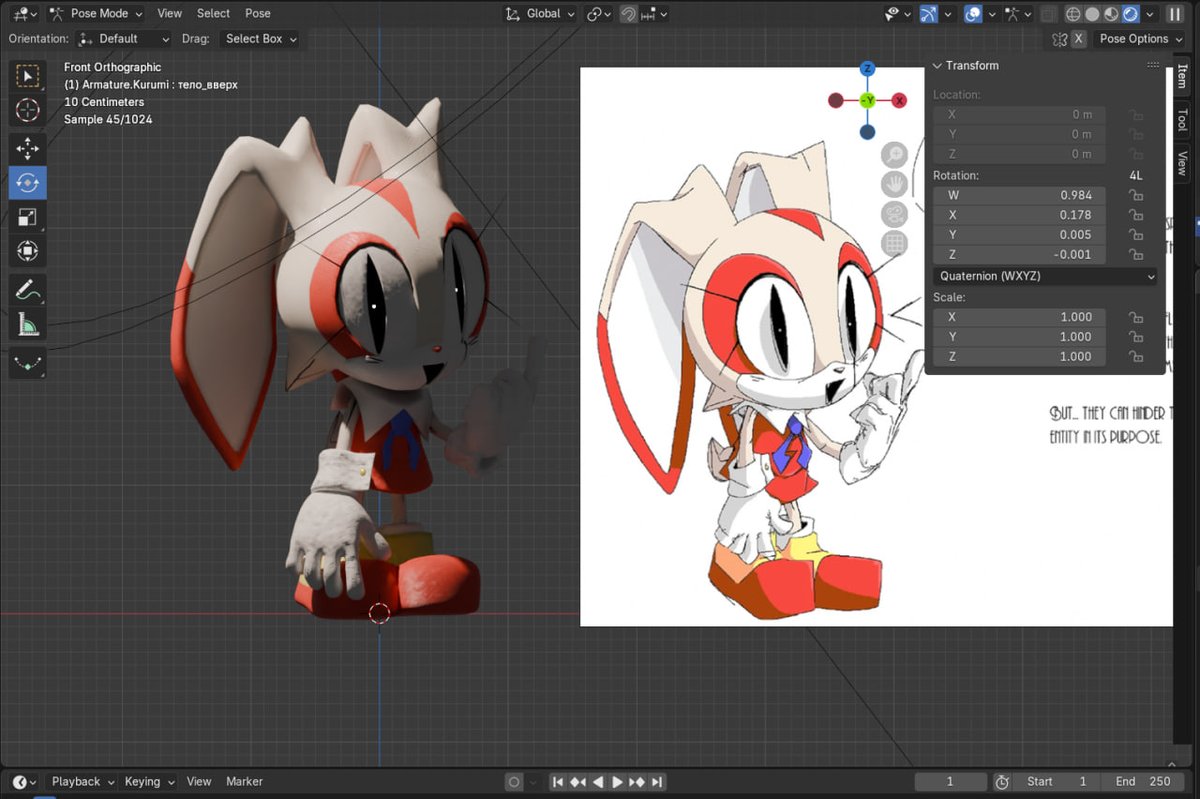Viewport: 1200px width, 799px height.
Task: Open viewport shading options dropdown arrow
Action: tap(1150, 14)
